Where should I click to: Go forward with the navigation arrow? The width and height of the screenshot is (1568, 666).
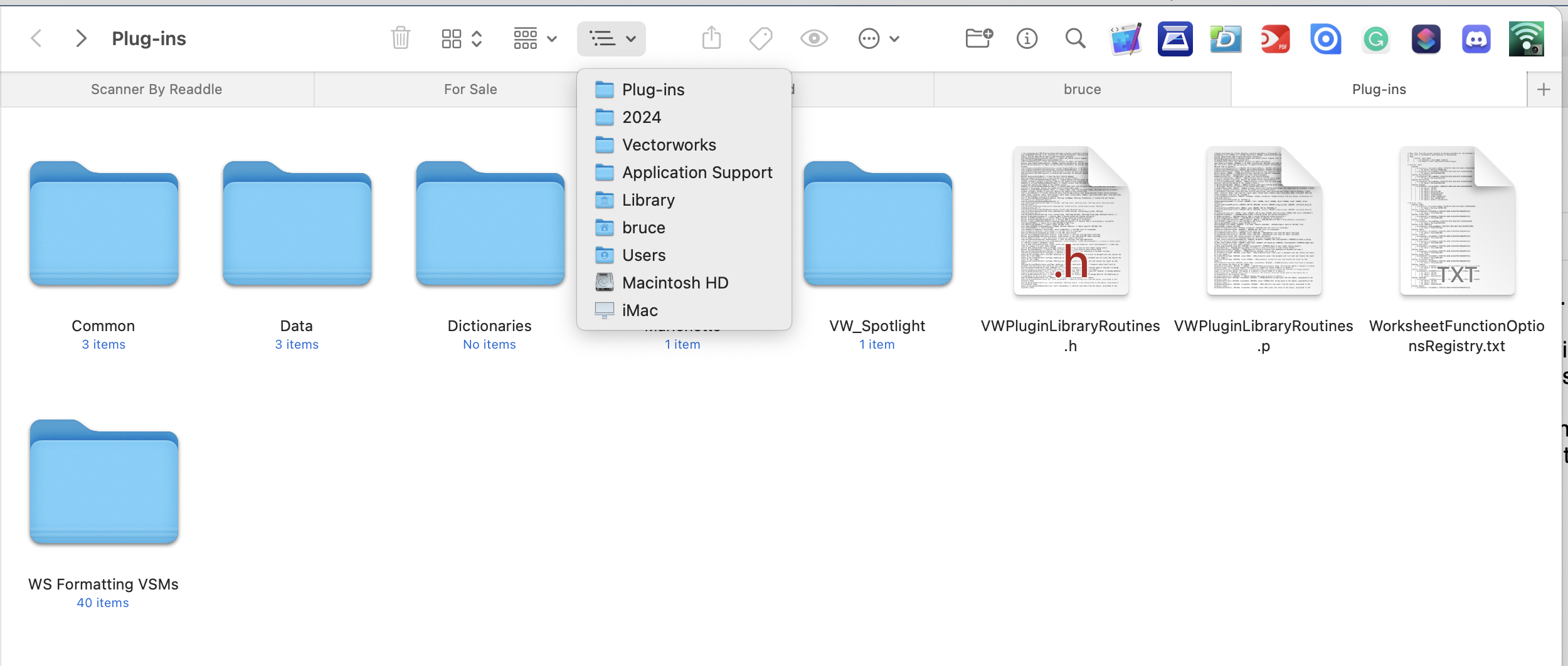point(81,38)
